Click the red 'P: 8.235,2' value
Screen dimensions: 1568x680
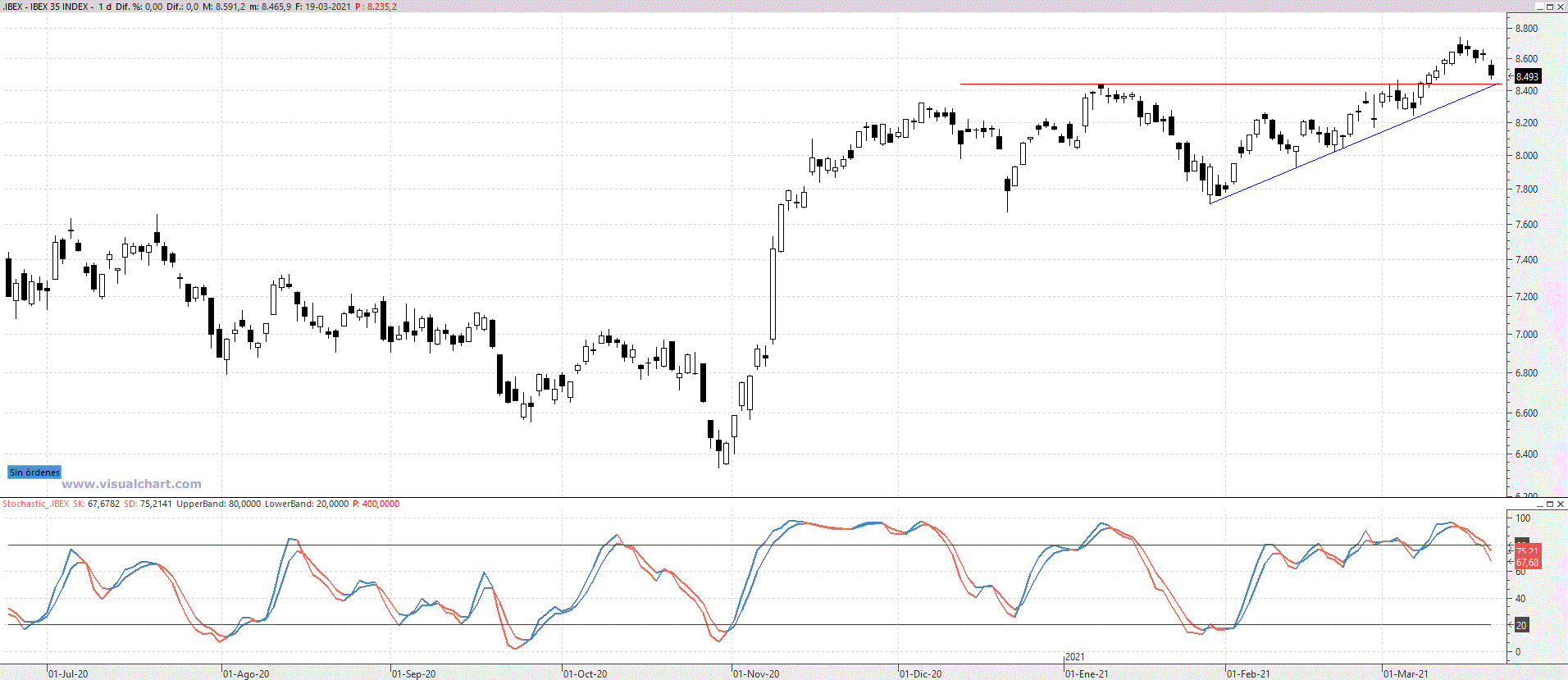pyautogui.click(x=376, y=7)
